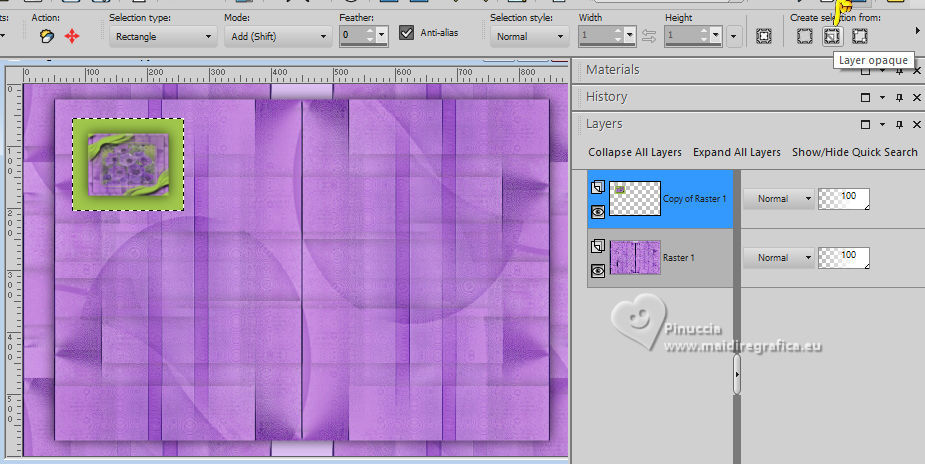Image resolution: width=925 pixels, height=464 pixels.
Task: Click the replace selection action icon
Action: tap(47, 37)
